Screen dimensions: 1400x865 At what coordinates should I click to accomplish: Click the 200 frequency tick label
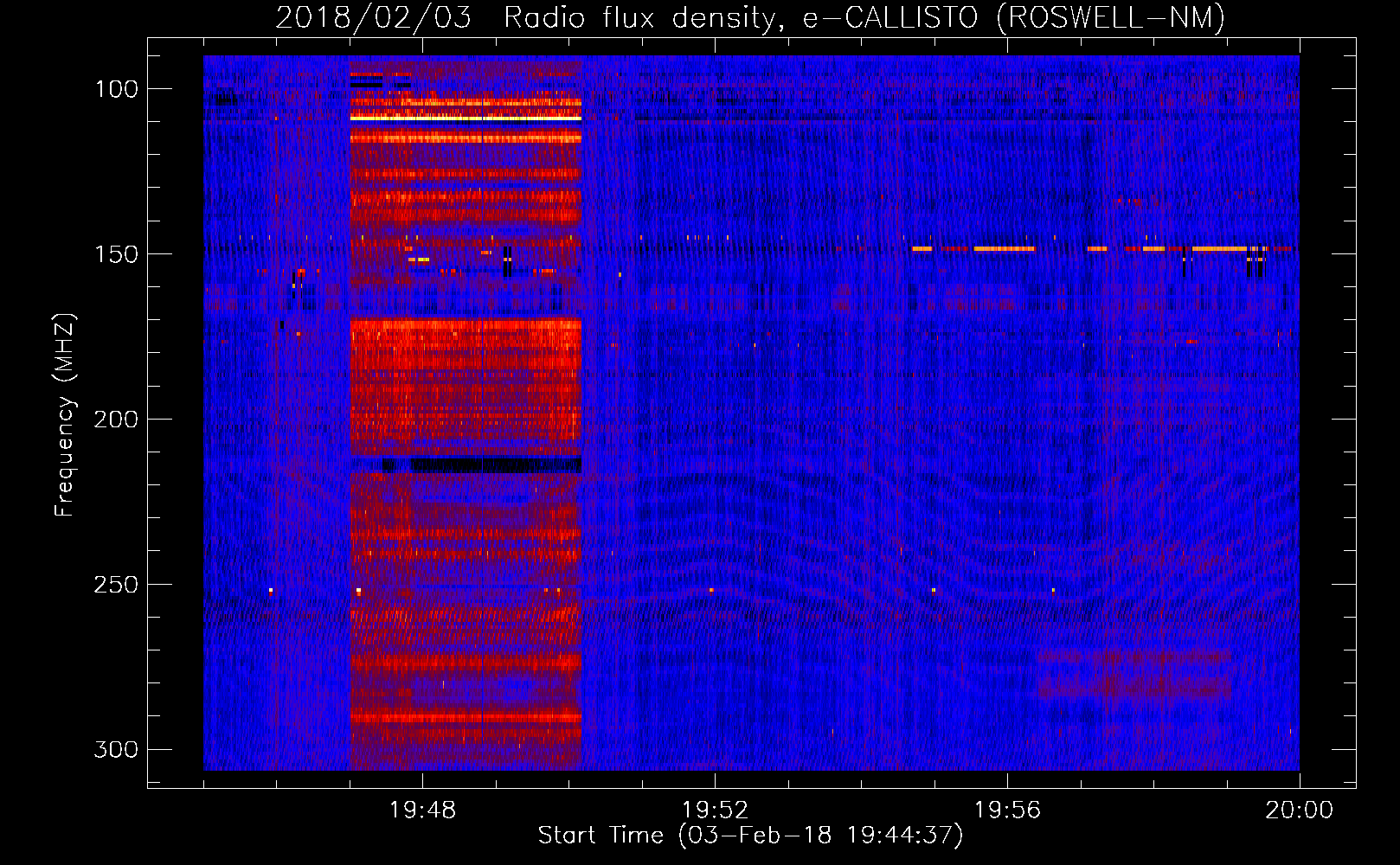click(x=116, y=420)
